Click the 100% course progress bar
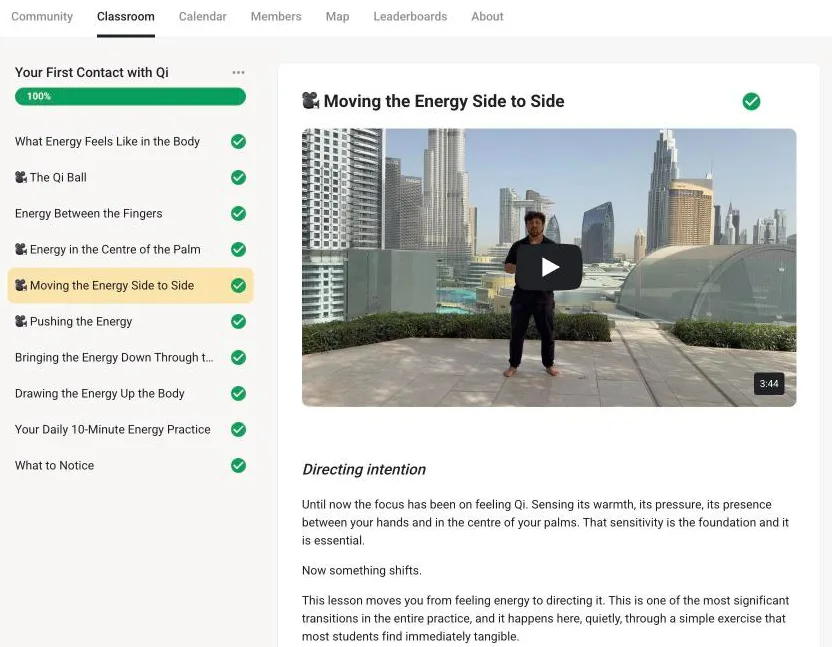This screenshot has height=647, width=832. (x=131, y=96)
